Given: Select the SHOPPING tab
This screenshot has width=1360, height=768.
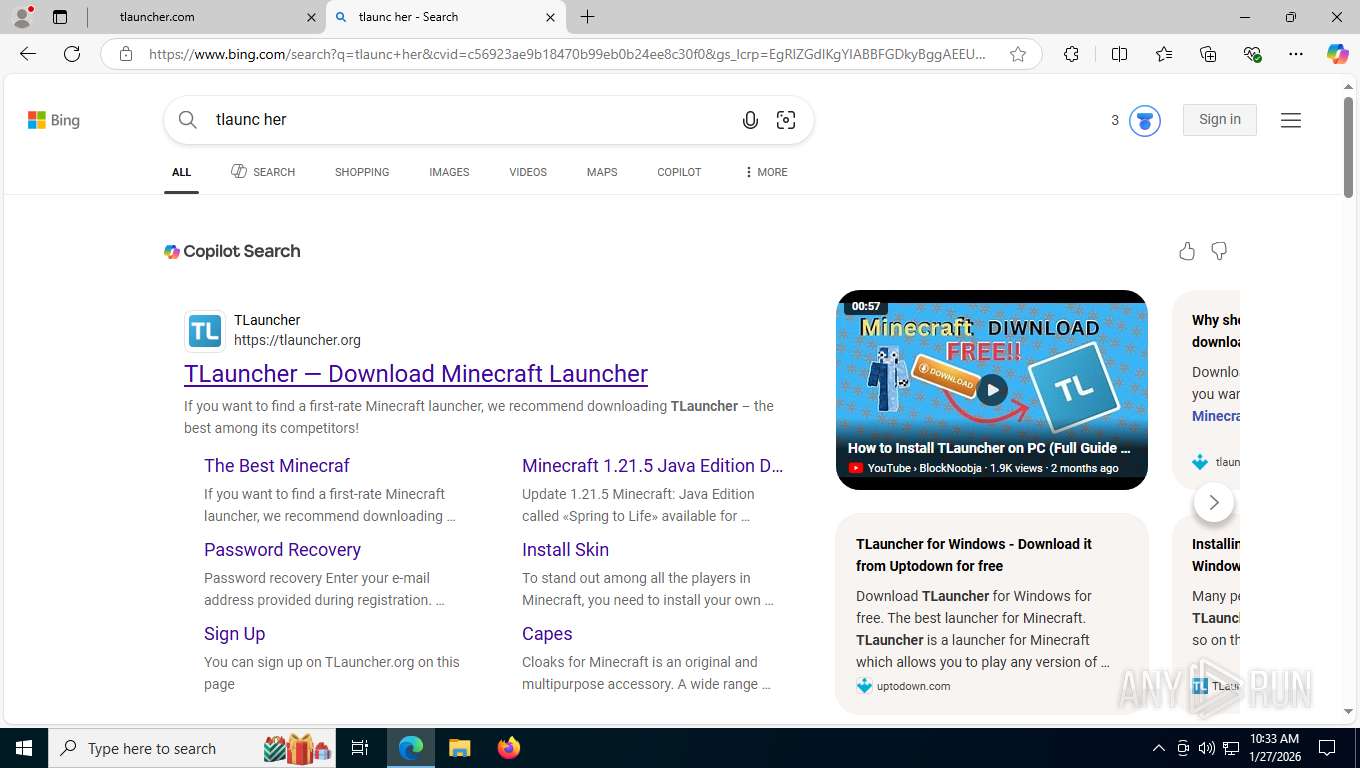Looking at the screenshot, I should (362, 172).
